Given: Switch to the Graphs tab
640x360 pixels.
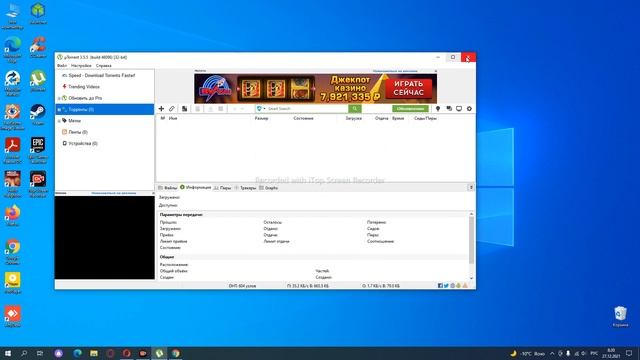Looking at the screenshot, I should coord(269,188).
